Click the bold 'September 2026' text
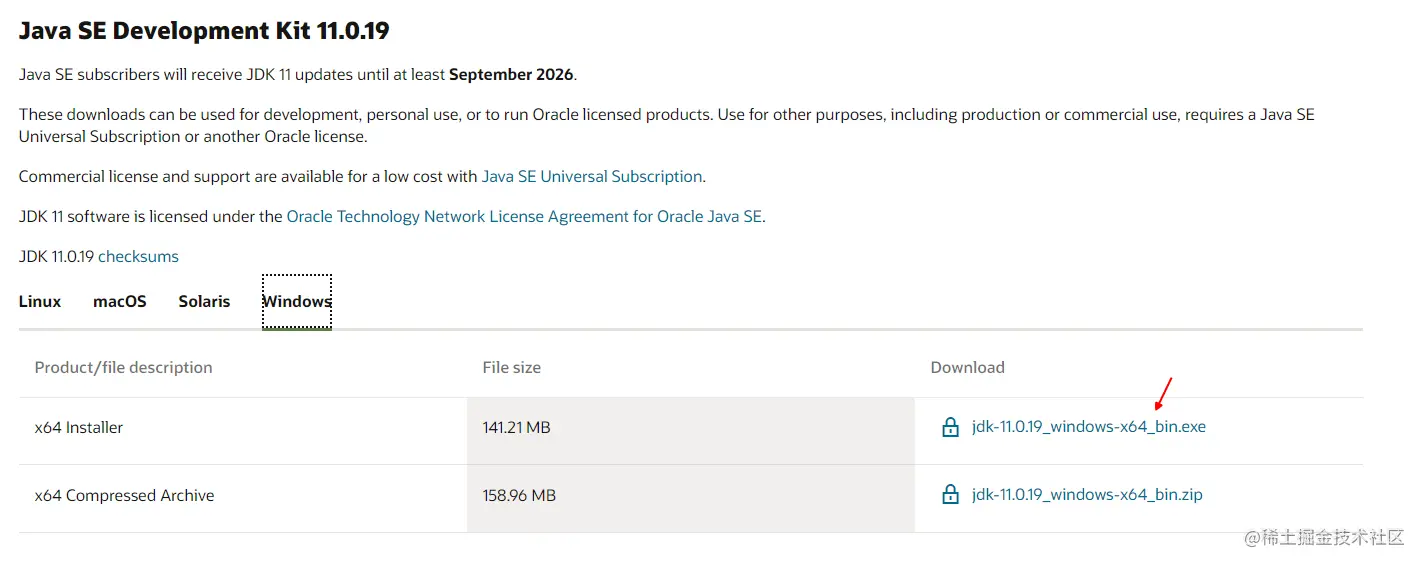This screenshot has width=1422, height=565. pos(511,75)
